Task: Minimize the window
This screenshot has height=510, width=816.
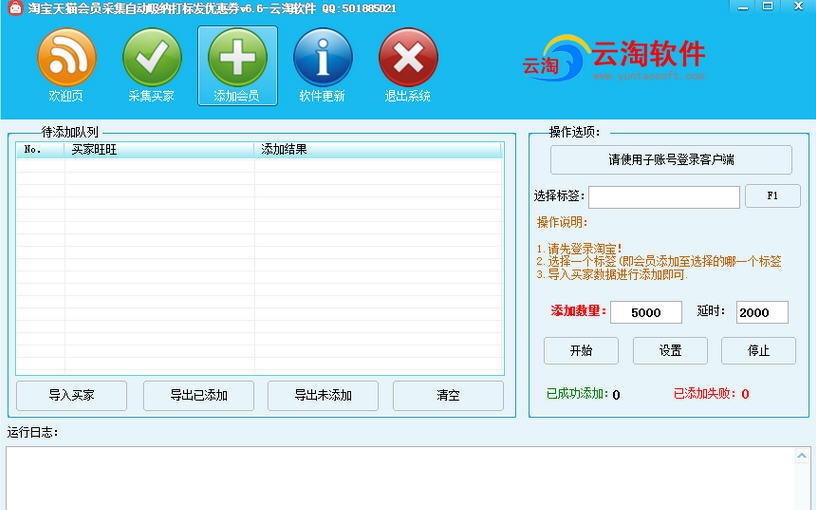Action: click(x=743, y=7)
